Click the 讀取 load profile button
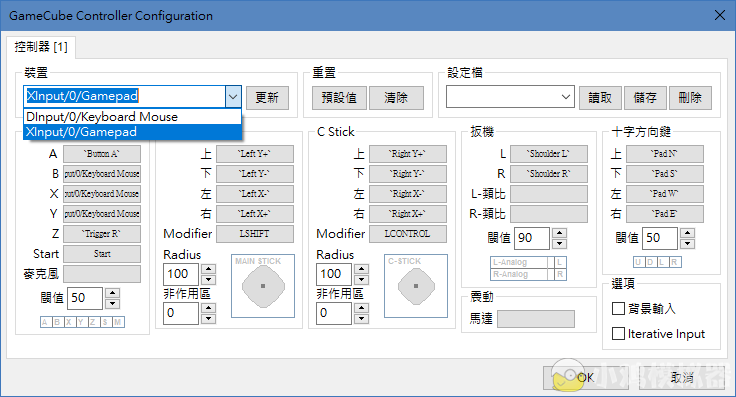This screenshot has height=397, width=736. 600,98
